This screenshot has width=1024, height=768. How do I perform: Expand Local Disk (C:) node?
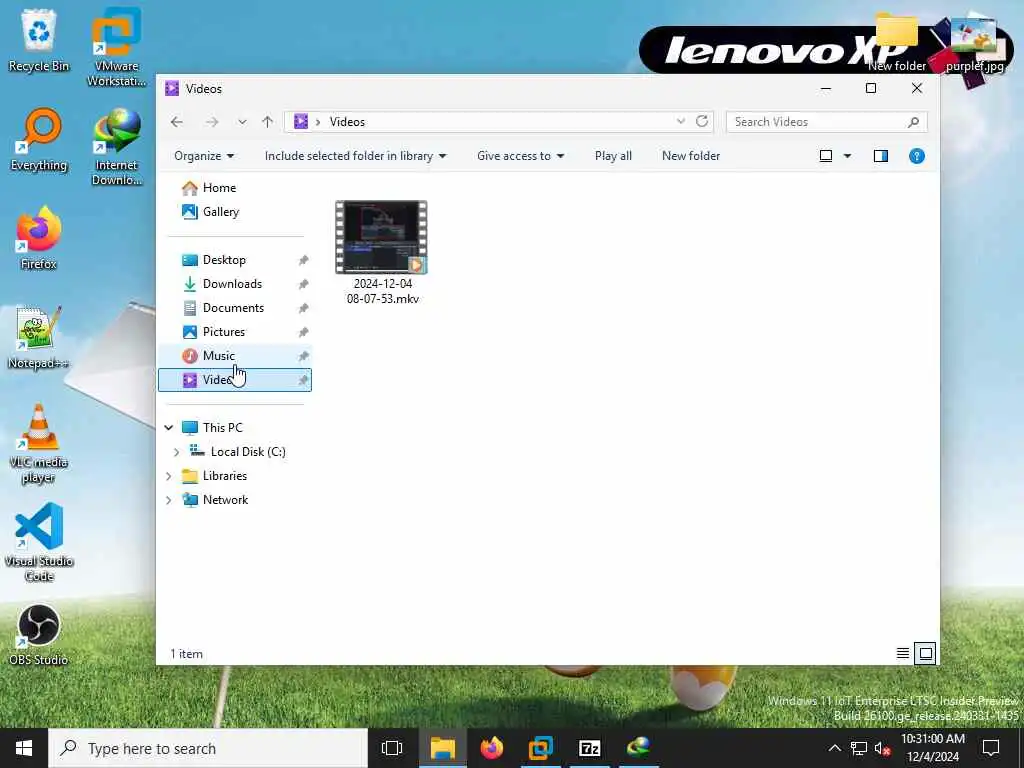point(176,452)
